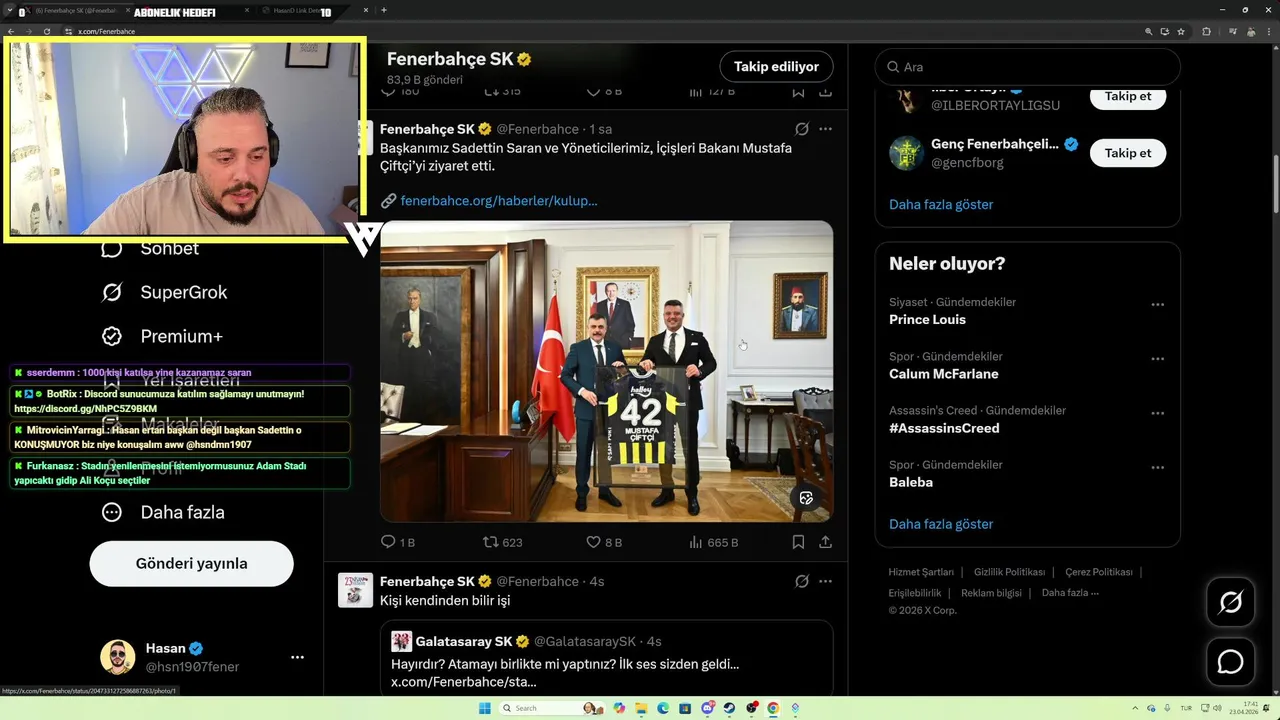Open Reklam bilgisi footer link

click(x=991, y=593)
